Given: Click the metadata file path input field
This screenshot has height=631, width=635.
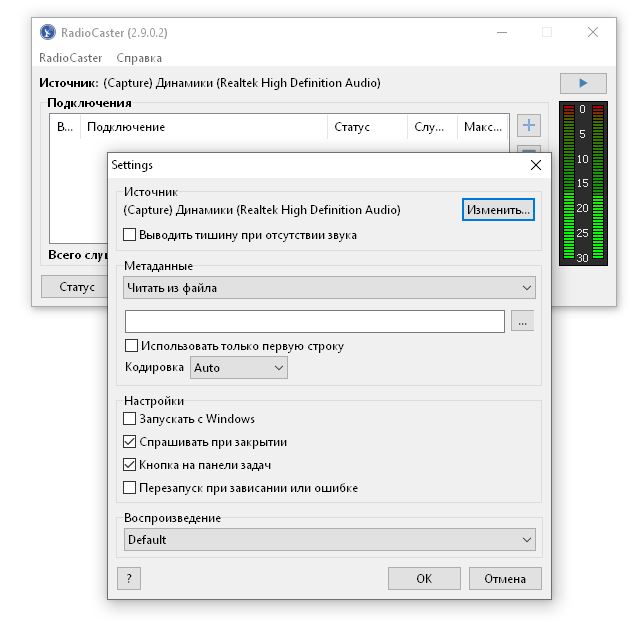Looking at the screenshot, I should [315, 321].
